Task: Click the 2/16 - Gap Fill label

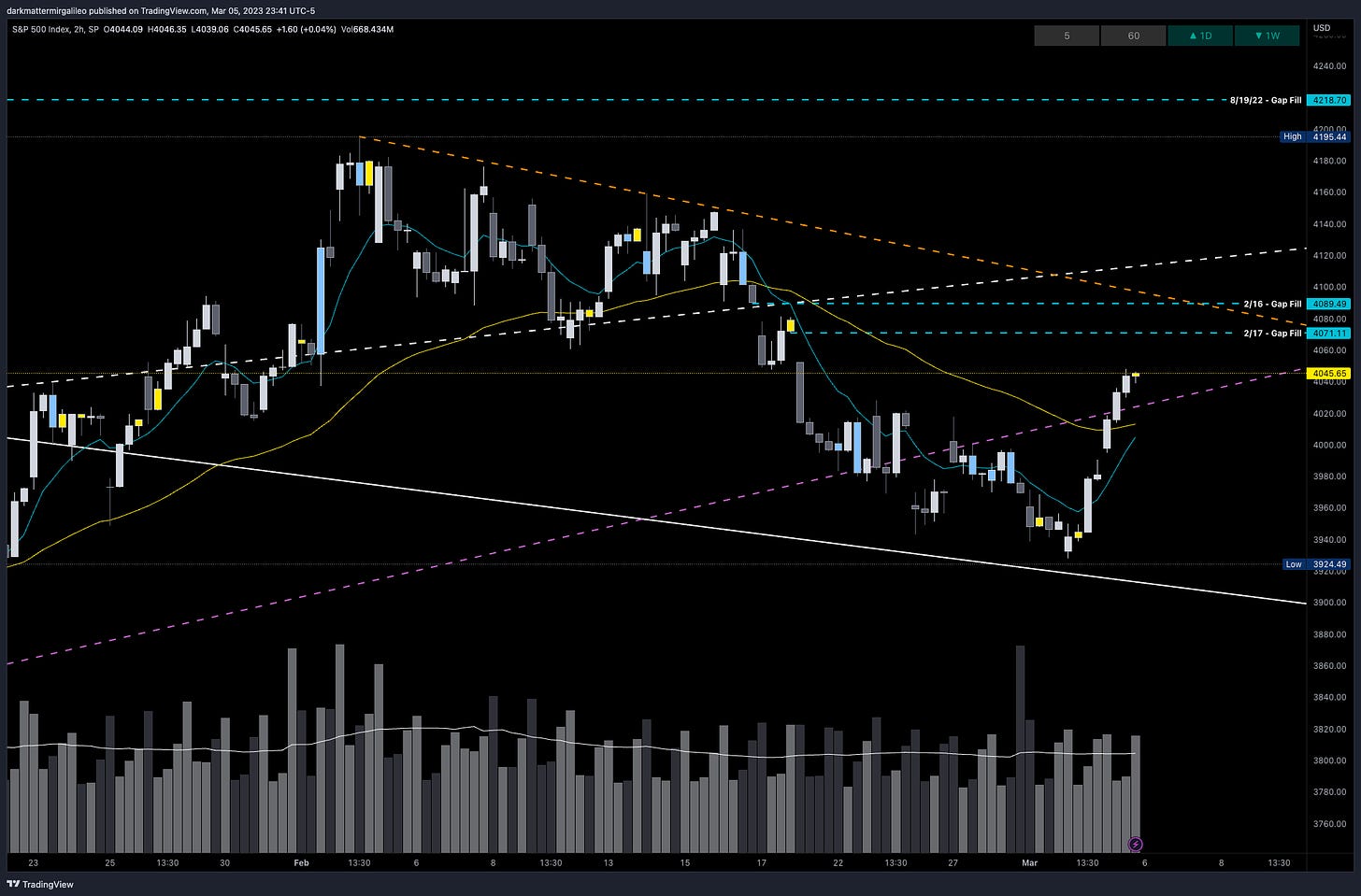Action: 1272,304
